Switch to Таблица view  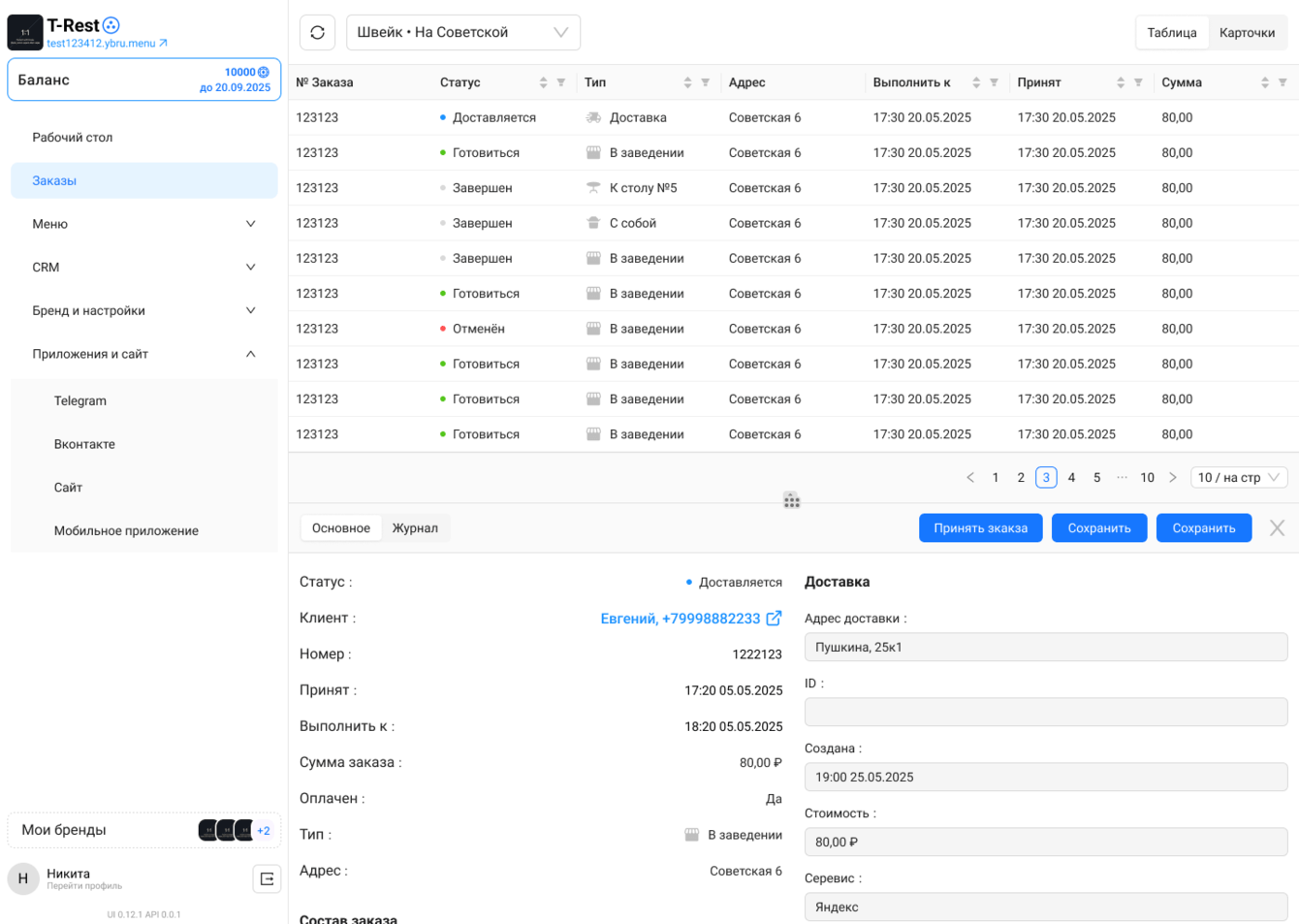coord(1172,32)
